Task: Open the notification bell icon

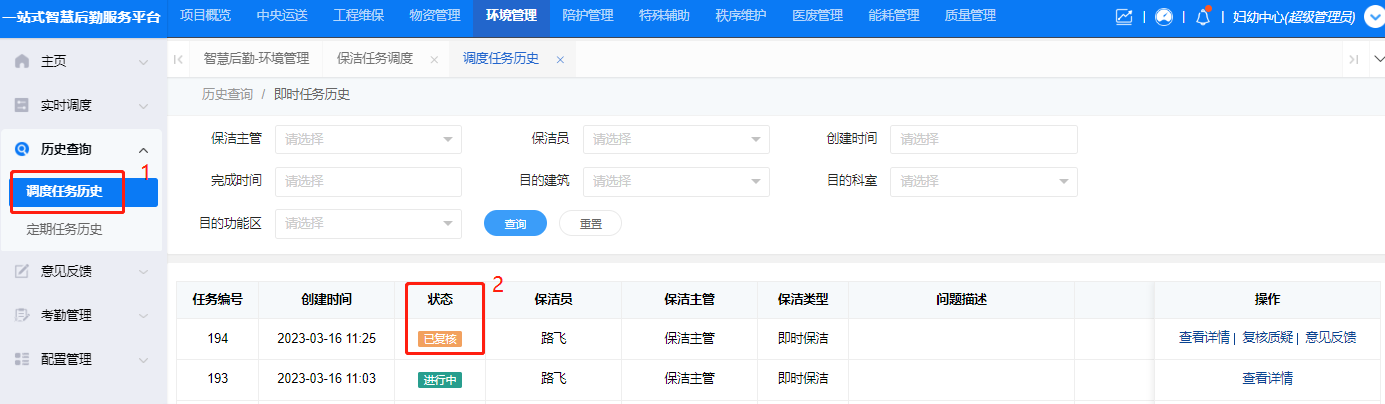Action: click(1203, 17)
